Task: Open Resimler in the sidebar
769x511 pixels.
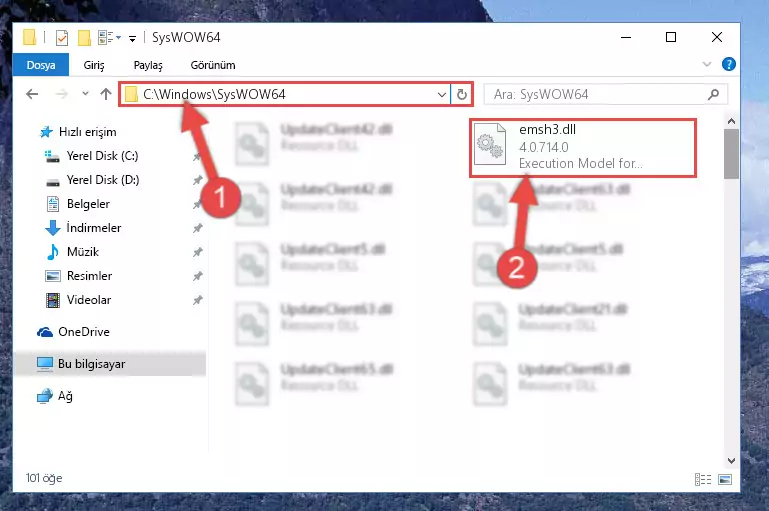Action: coord(79,276)
